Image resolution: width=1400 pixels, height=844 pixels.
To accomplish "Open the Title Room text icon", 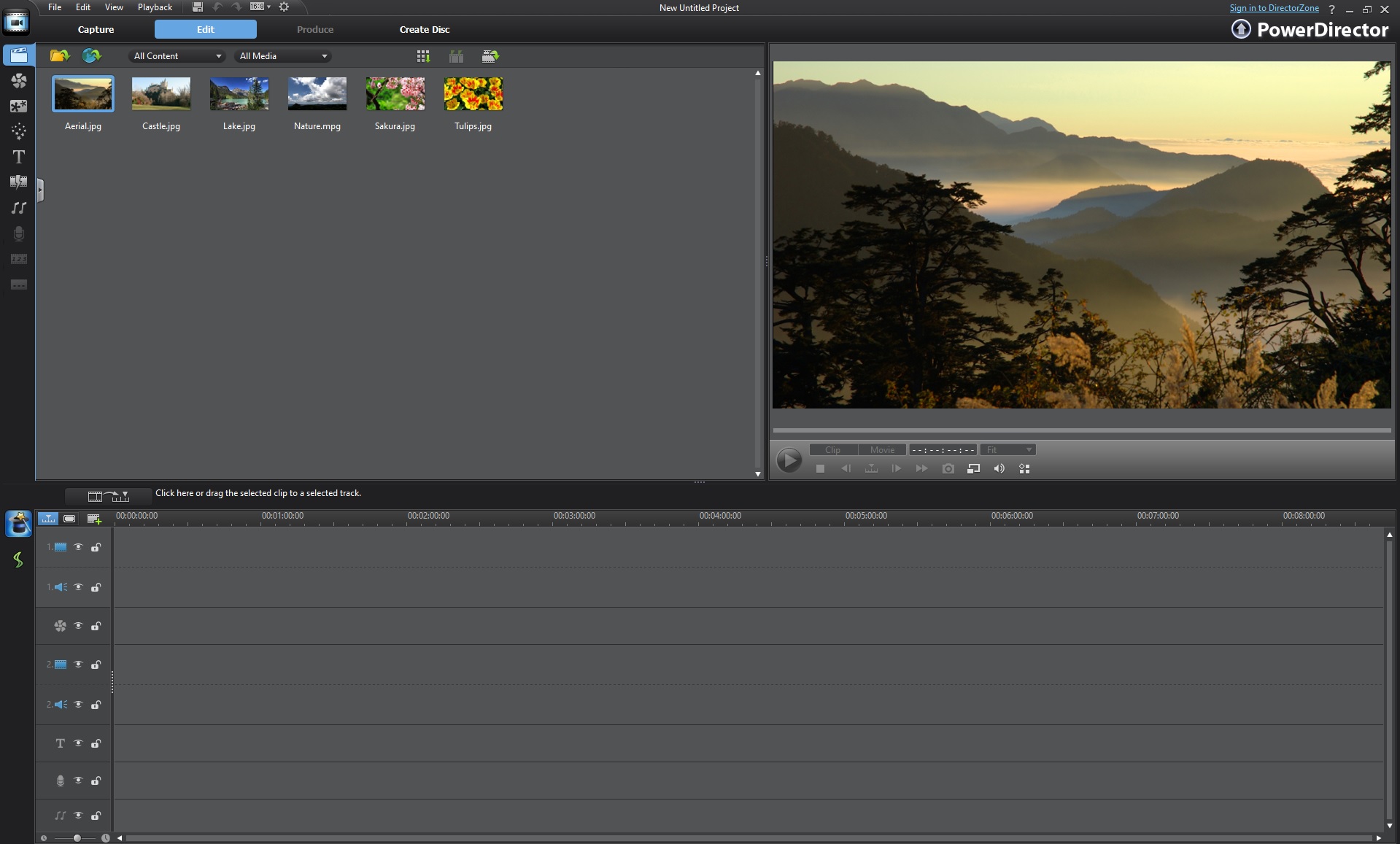I will click(19, 157).
